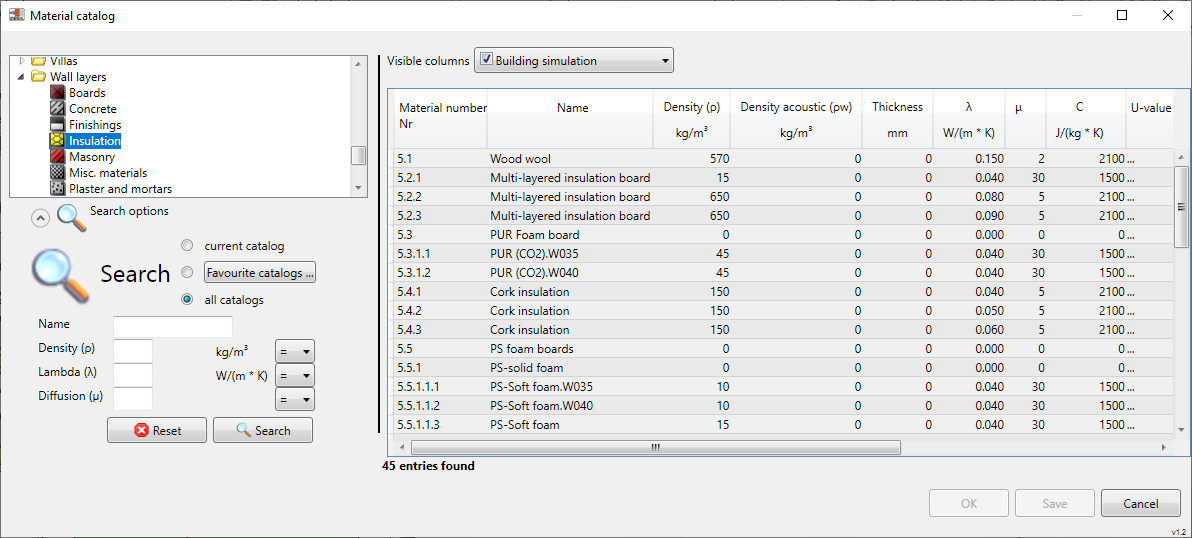Select the all catalogs radio button
The image size is (1192, 538).
[187, 300]
